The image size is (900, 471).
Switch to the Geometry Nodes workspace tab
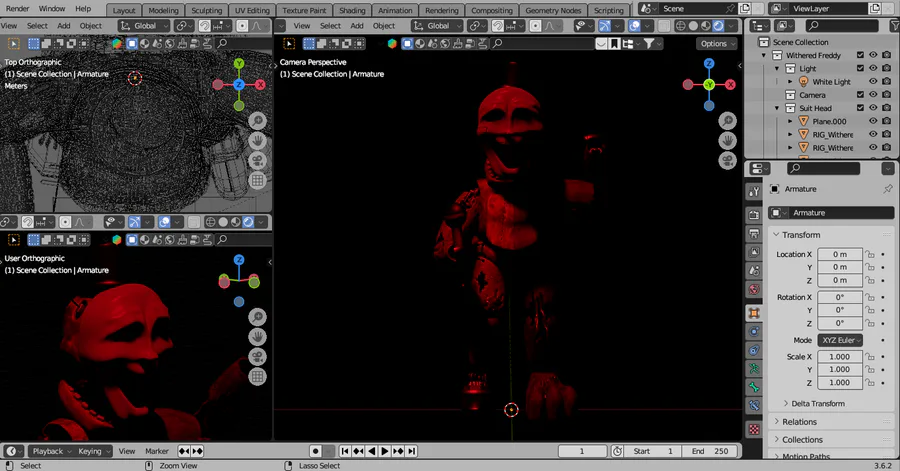tap(553, 10)
